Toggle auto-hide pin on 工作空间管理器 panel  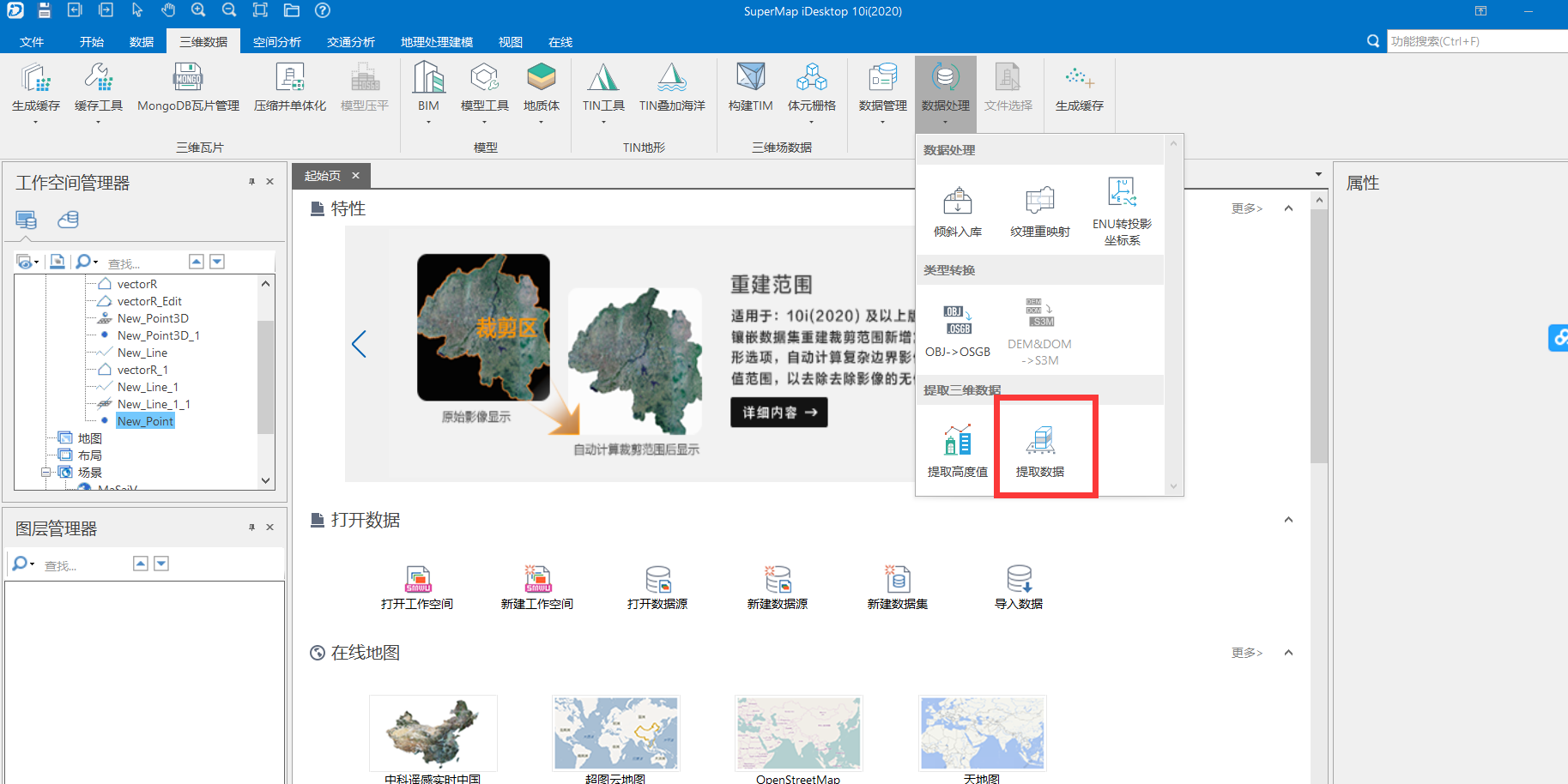click(251, 181)
